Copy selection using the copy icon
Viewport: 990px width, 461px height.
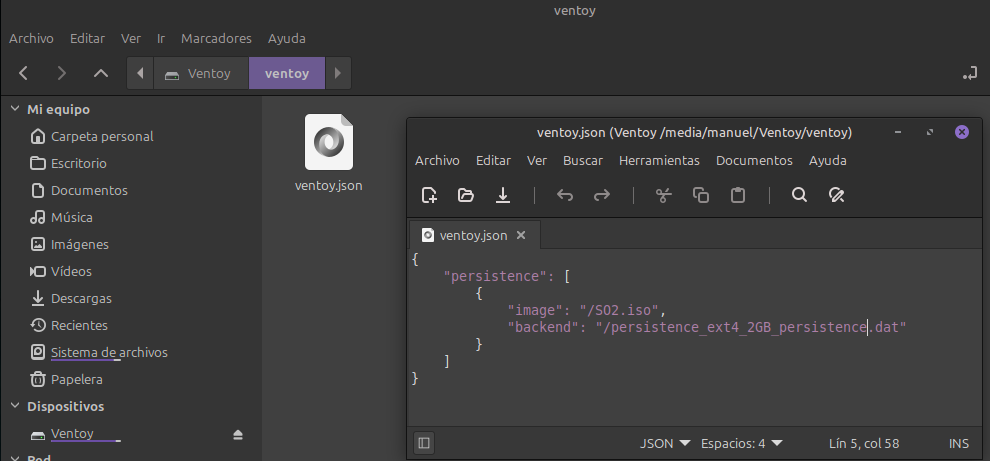(x=700, y=195)
